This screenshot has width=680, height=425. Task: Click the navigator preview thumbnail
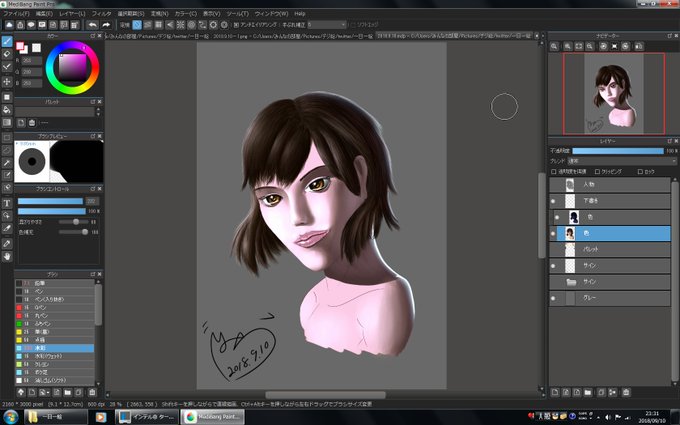click(x=614, y=93)
